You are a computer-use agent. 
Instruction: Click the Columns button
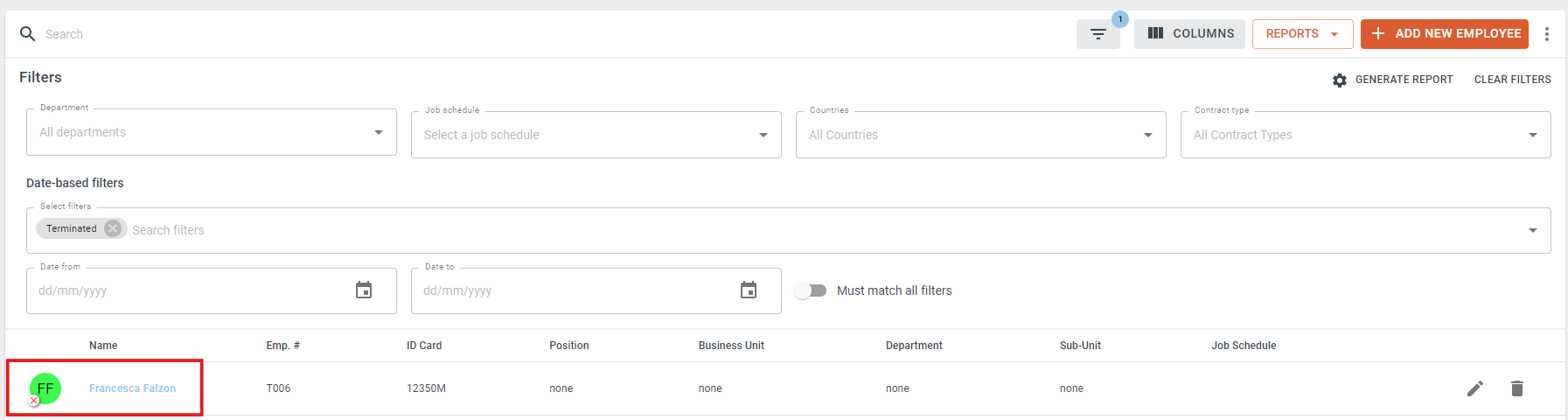tap(1190, 34)
